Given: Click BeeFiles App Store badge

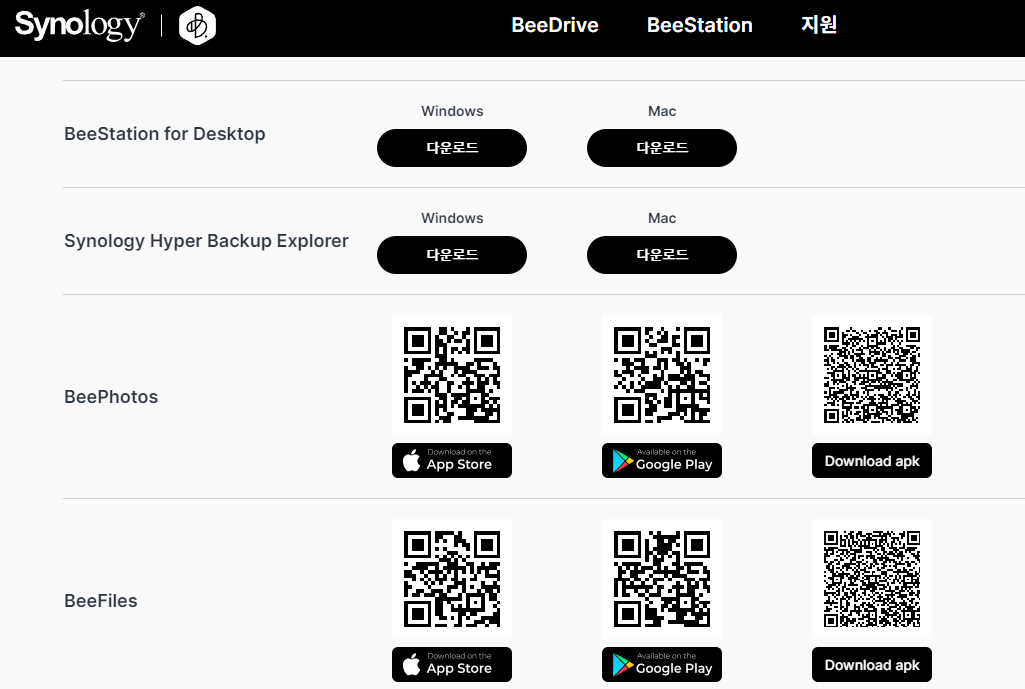Looking at the screenshot, I should click(452, 665).
